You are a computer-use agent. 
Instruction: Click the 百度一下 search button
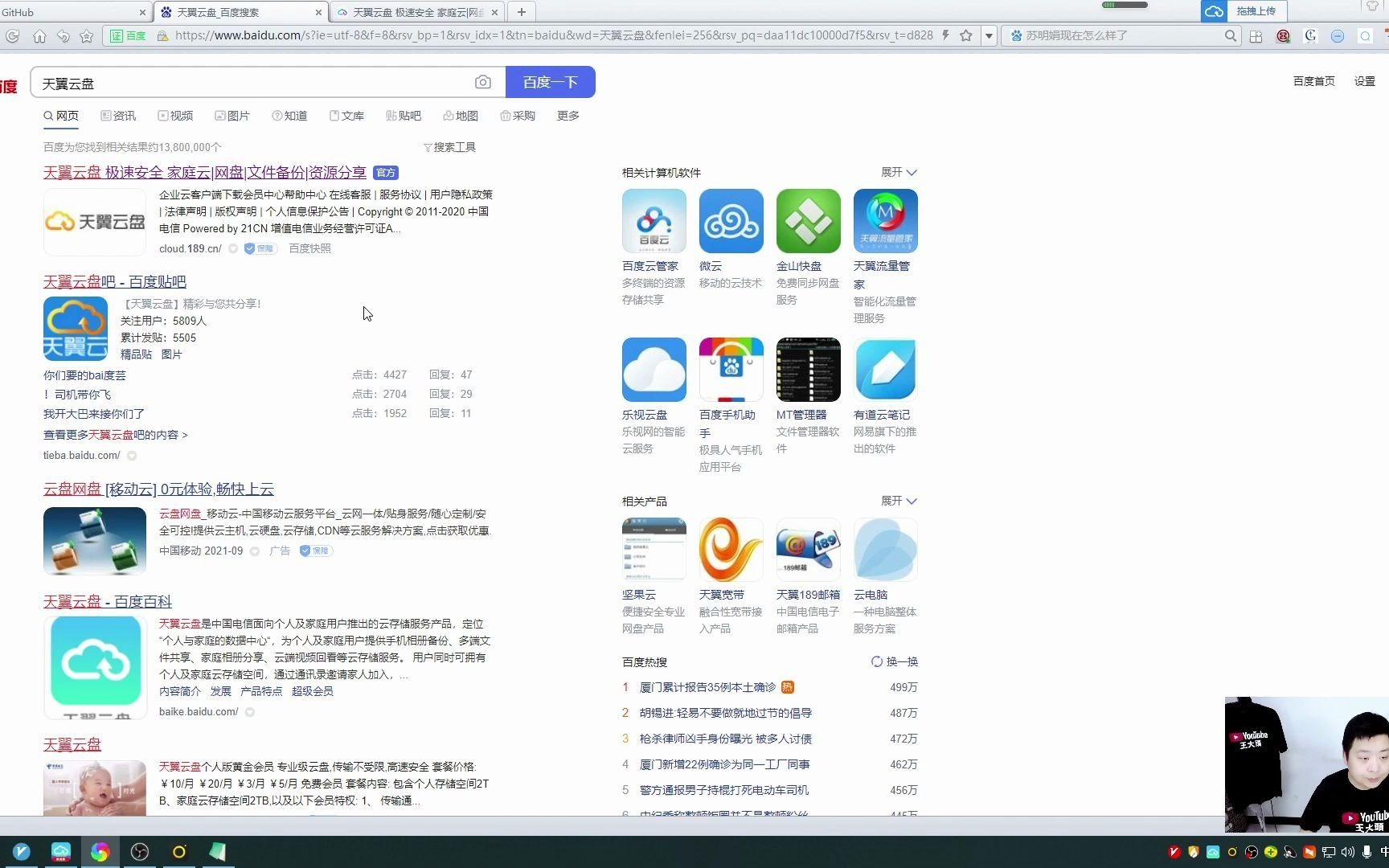point(550,82)
